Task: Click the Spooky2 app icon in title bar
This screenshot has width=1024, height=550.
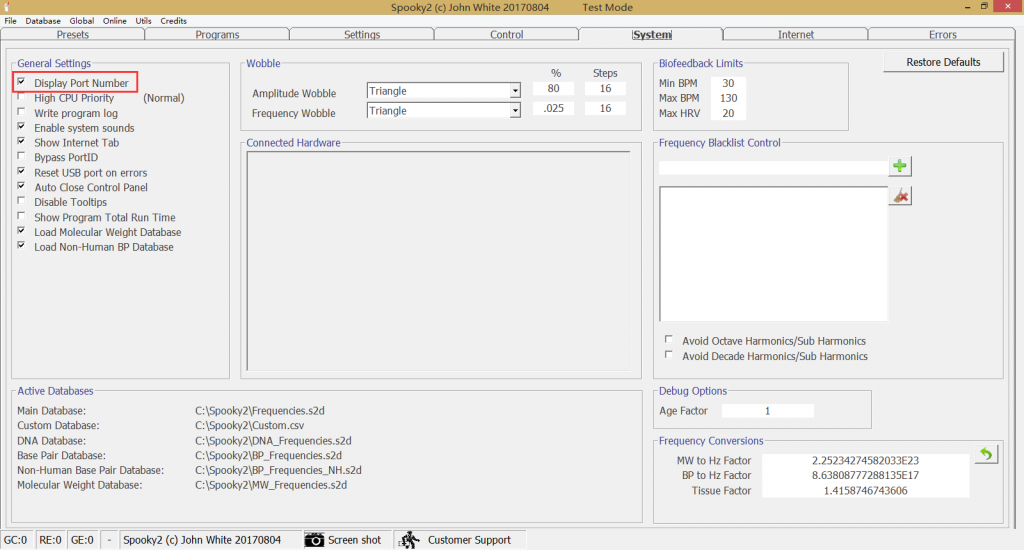Action: pyautogui.click(x=9, y=7)
